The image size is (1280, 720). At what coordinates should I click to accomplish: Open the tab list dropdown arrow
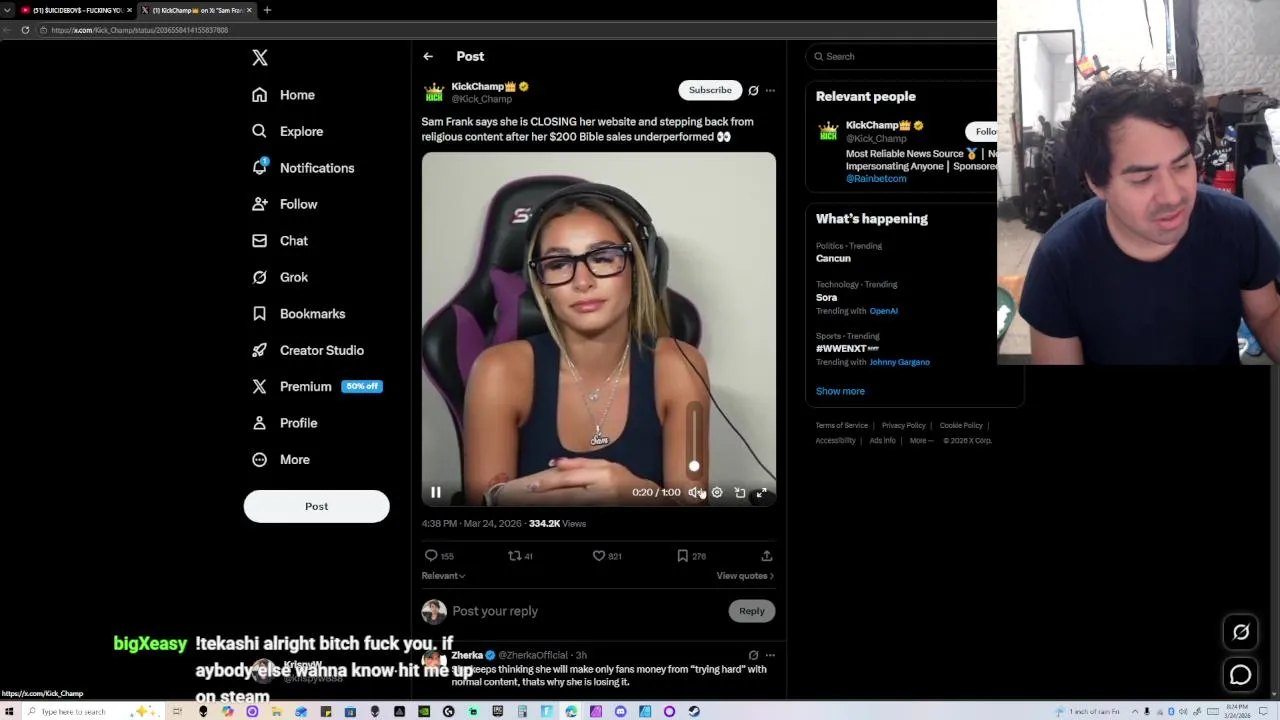pyautogui.click(x=8, y=10)
